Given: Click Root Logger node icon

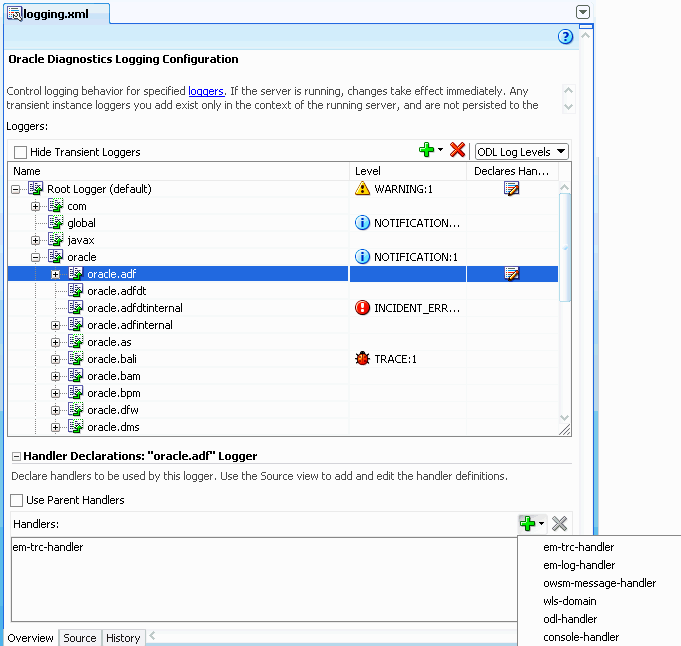Looking at the screenshot, I should (36, 189).
